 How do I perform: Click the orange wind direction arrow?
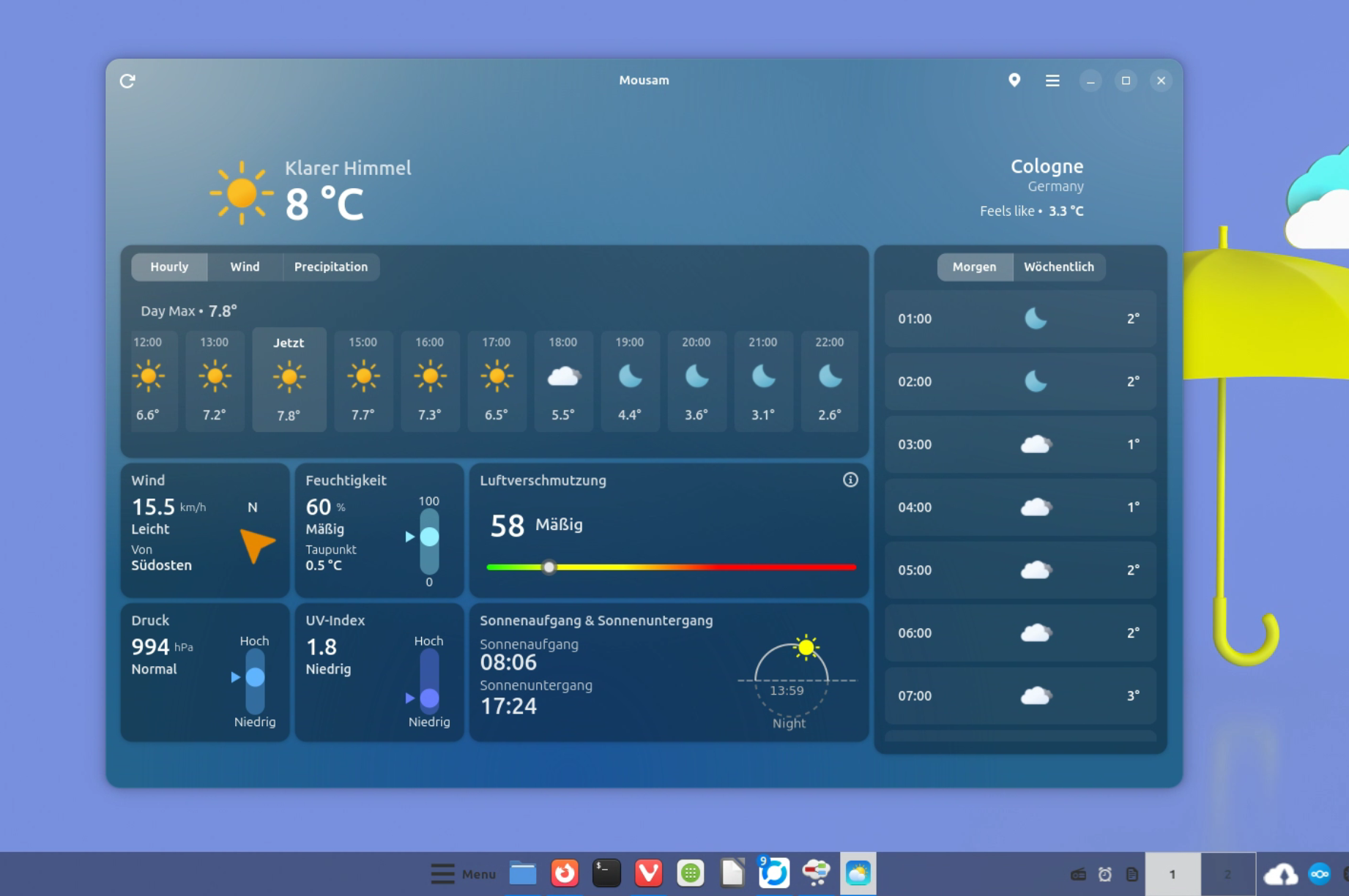(256, 544)
